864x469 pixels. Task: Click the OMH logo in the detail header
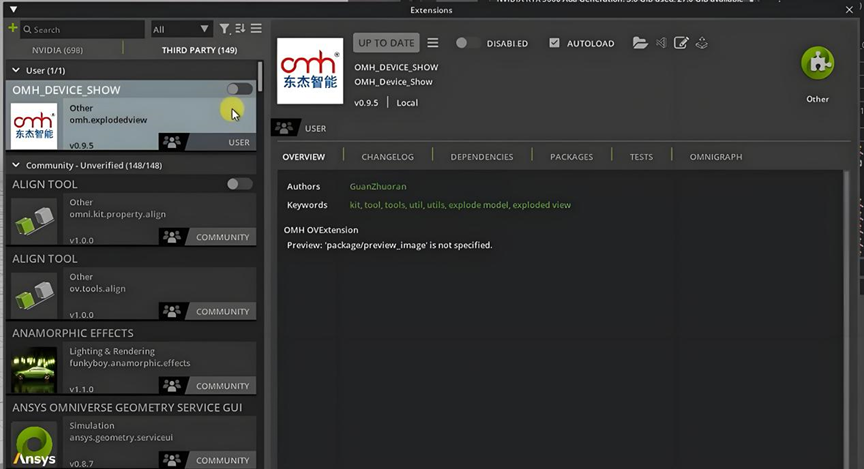click(x=310, y=71)
